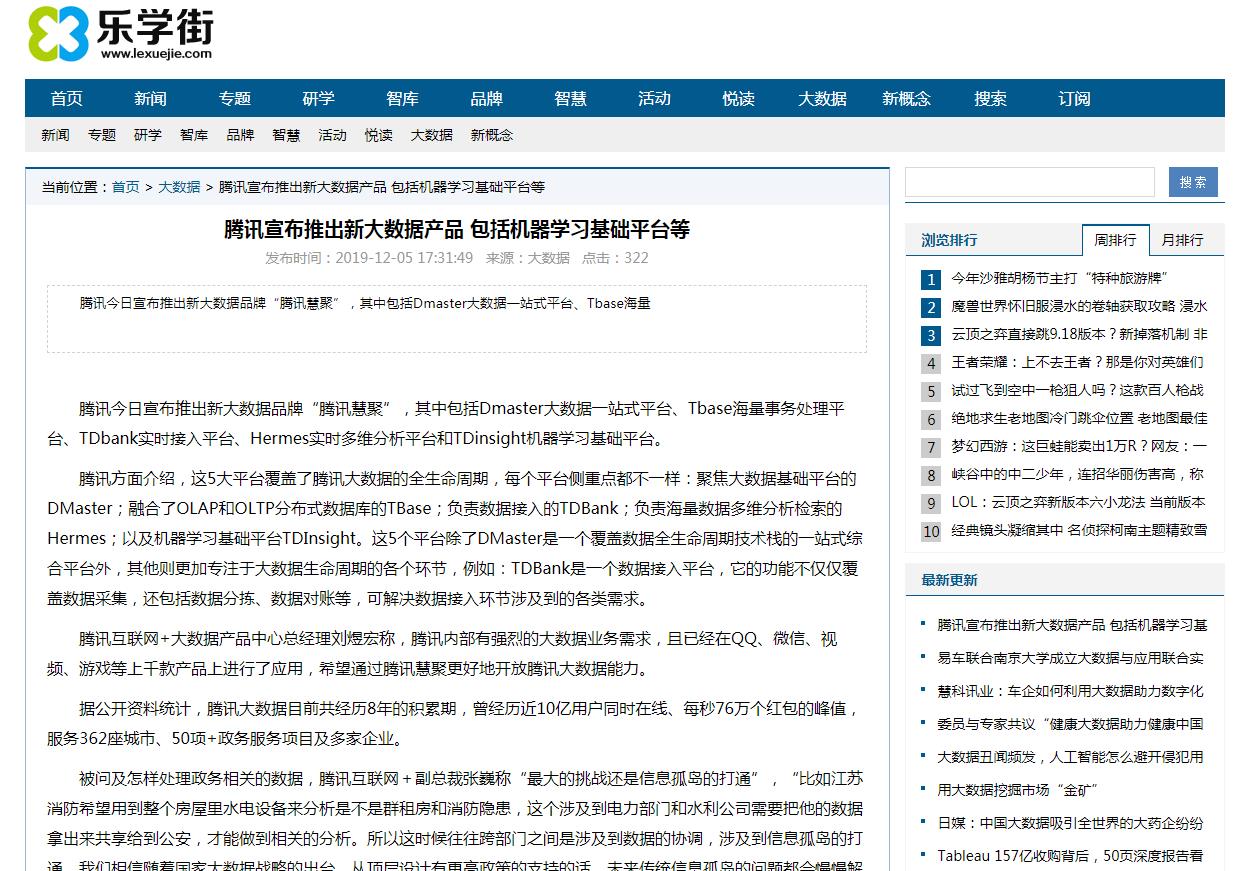Viewport: 1238px width, 871px height.
Task: Select 活动 in the gray sub-navigation
Action: coord(333,135)
